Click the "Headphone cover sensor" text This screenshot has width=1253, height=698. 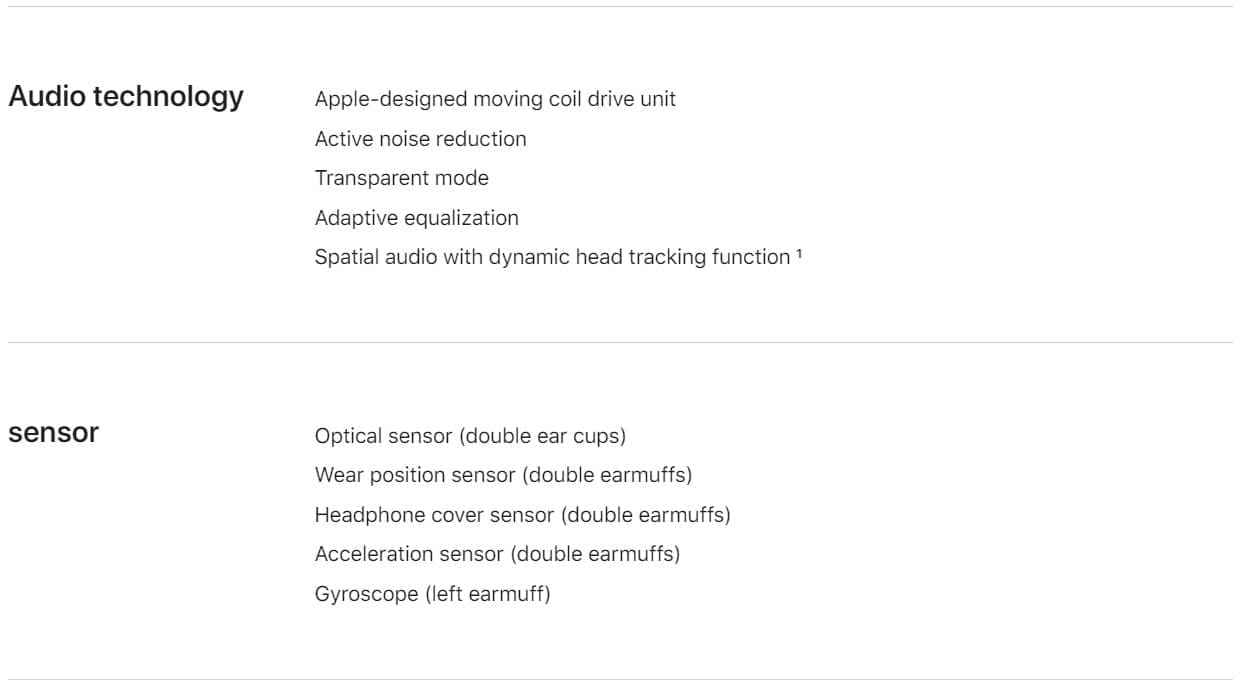[434, 515]
